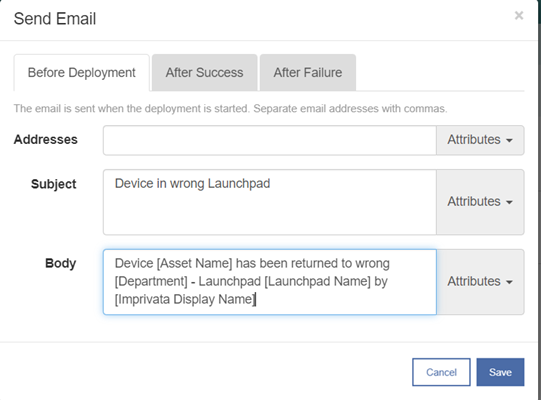
Task: Click the Send Email dialog title
Action: [x=55, y=19]
